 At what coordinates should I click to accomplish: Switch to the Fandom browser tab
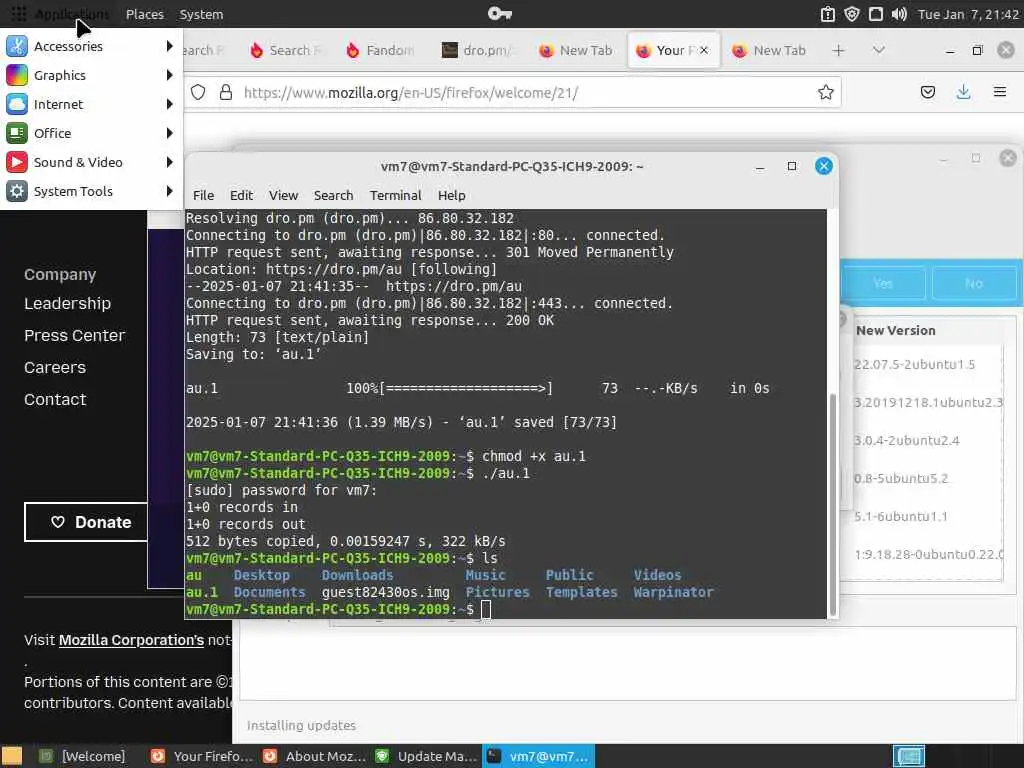coord(381,50)
